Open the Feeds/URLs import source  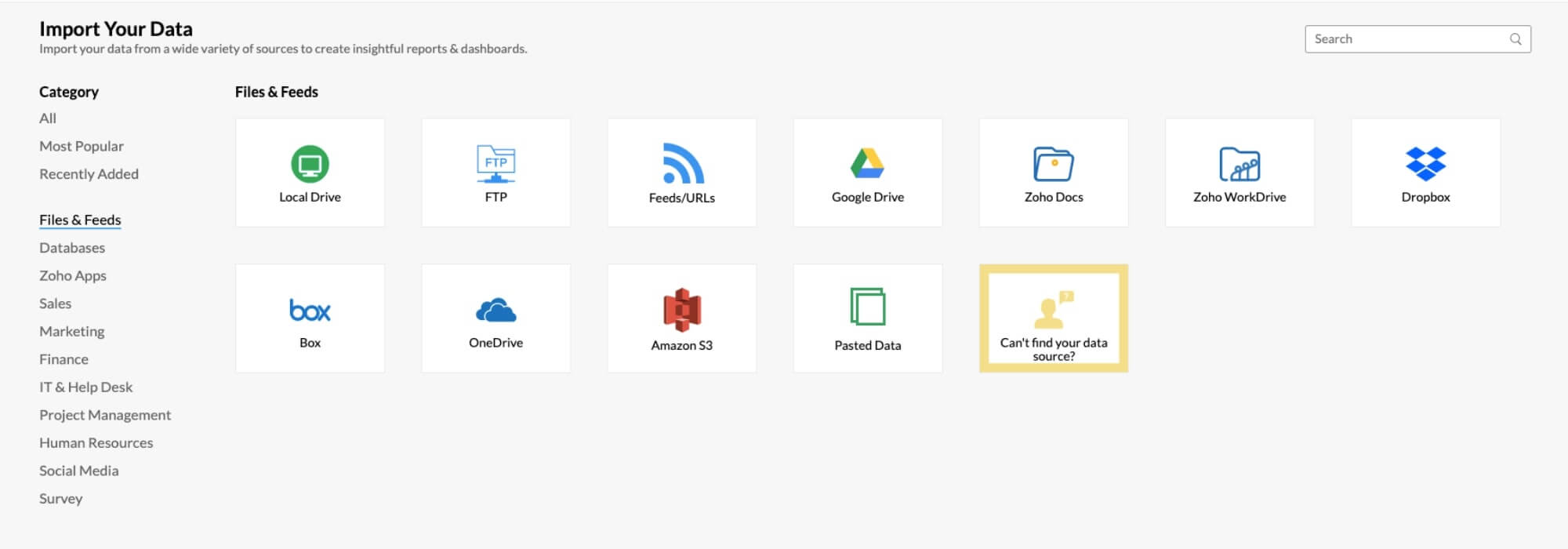(x=681, y=165)
